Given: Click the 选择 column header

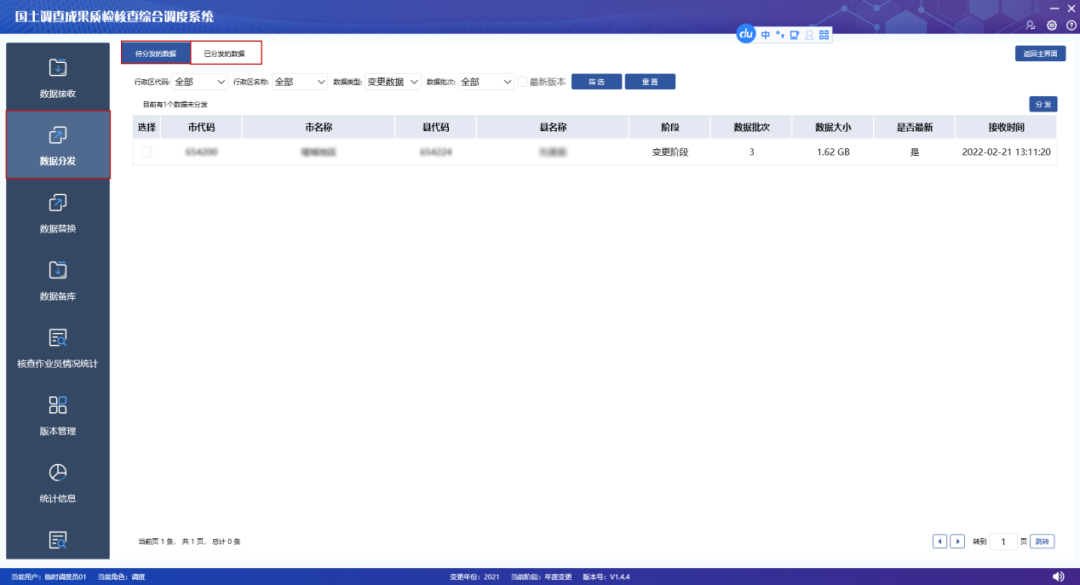Looking at the screenshot, I should point(147,127).
